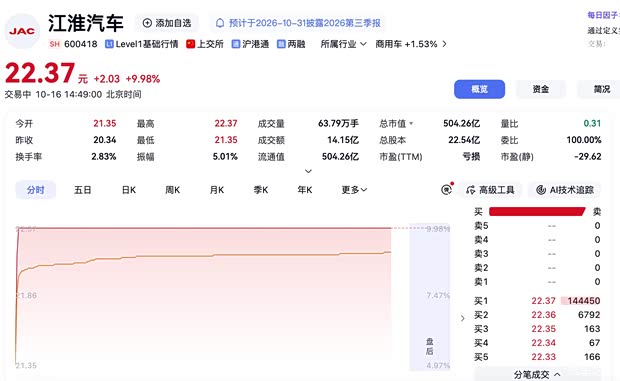Click the 换手率 value 2.83%
The height and width of the screenshot is (381, 620).
coord(104,157)
